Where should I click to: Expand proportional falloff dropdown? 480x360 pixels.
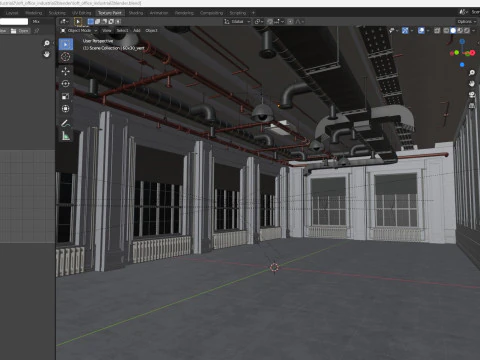coord(300,22)
